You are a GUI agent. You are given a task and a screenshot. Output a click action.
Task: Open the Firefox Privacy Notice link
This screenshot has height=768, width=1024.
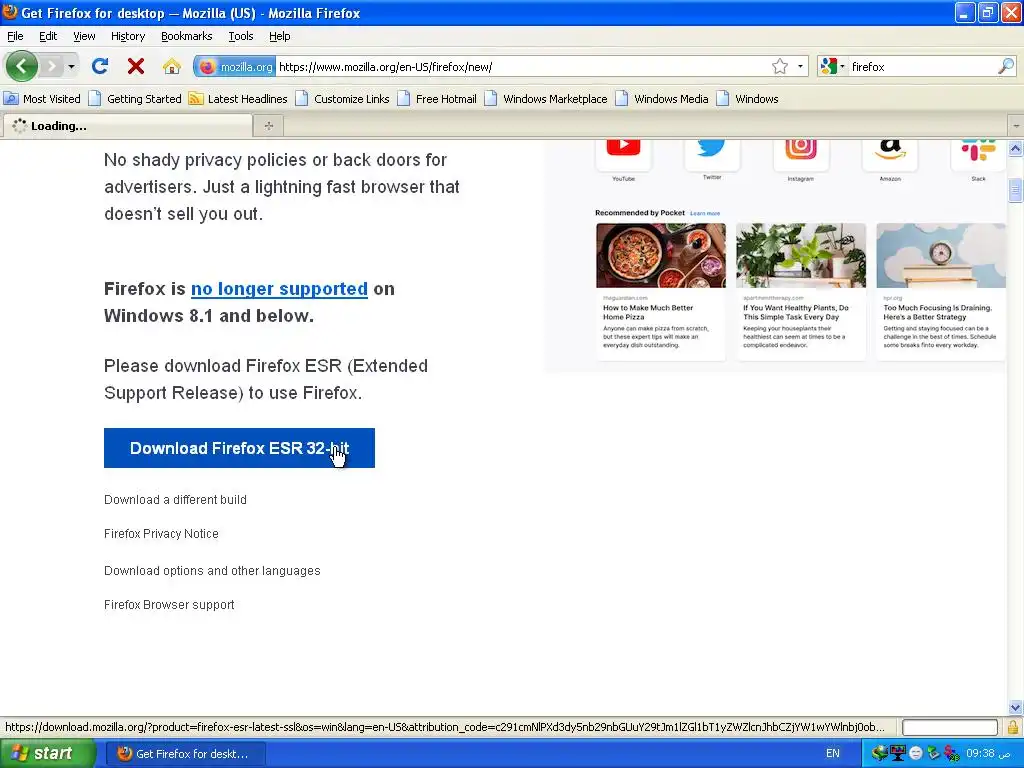click(x=161, y=534)
